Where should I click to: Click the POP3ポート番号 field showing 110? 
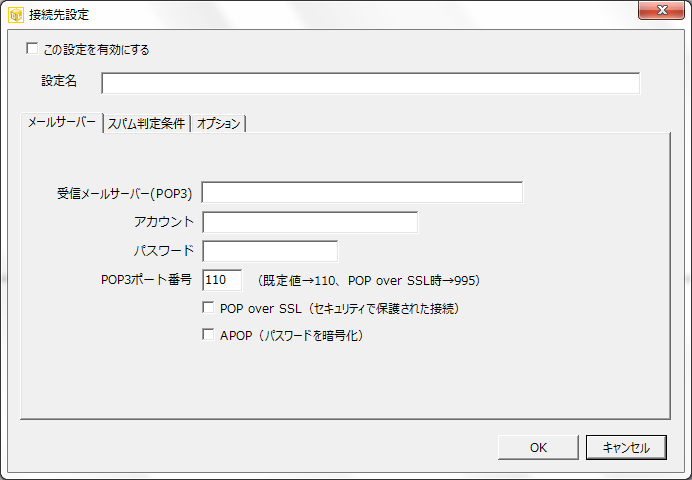[x=222, y=280]
